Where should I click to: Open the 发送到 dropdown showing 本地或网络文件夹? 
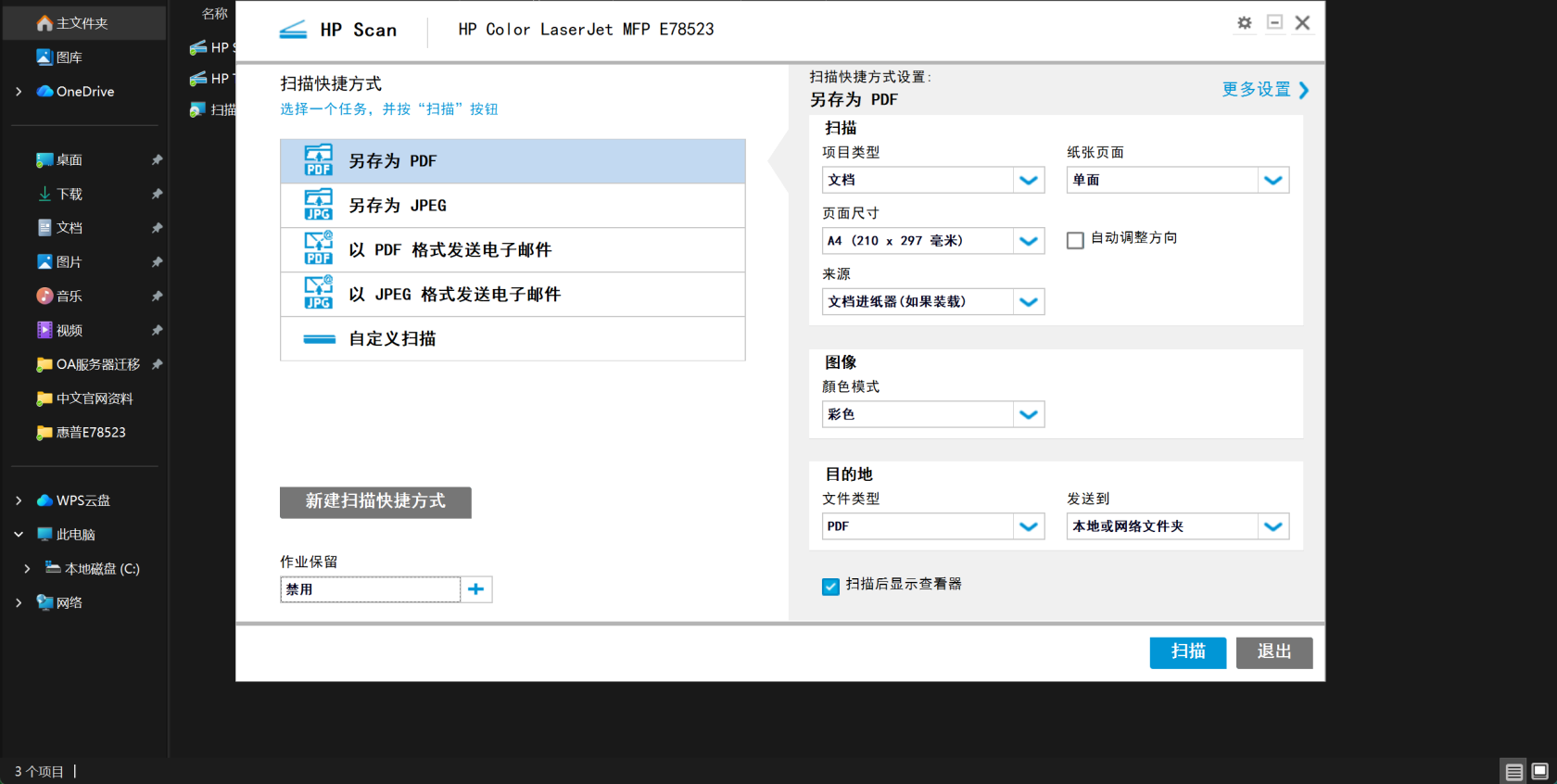pyautogui.click(x=1178, y=526)
